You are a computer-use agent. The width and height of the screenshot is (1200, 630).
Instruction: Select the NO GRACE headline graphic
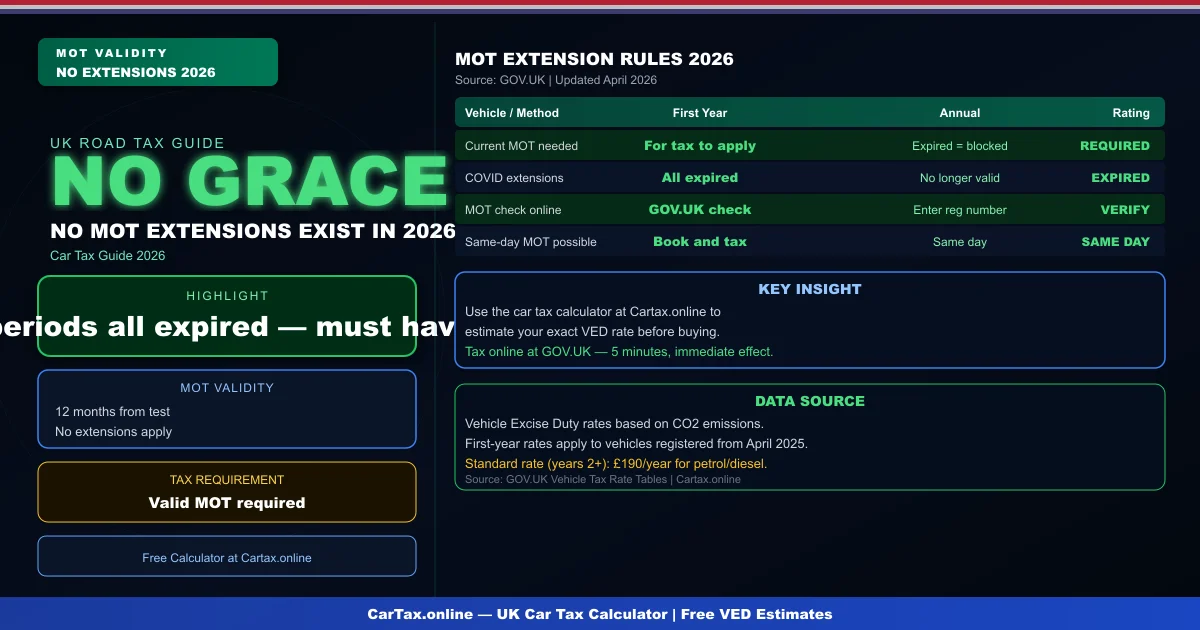click(x=250, y=181)
